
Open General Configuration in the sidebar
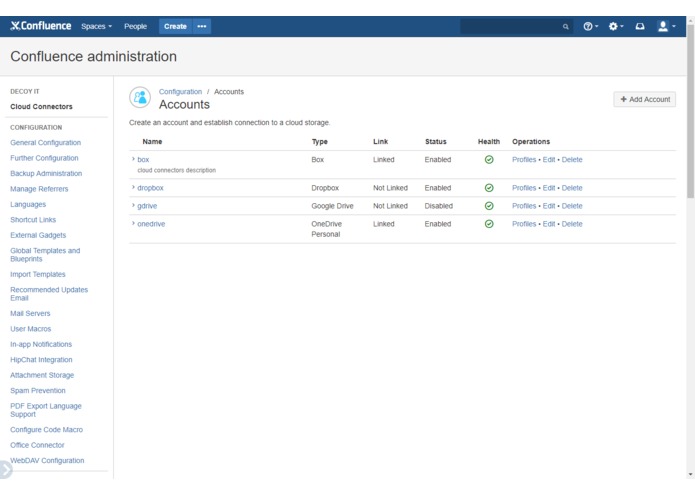[46, 143]
